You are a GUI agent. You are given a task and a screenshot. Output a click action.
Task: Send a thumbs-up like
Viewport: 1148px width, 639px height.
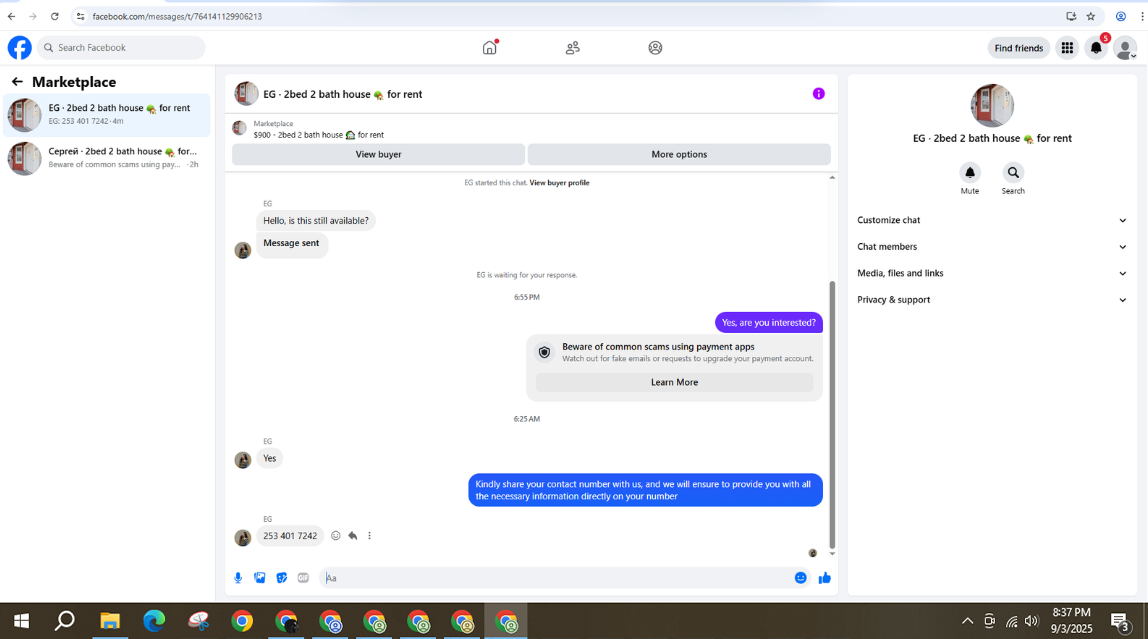point(824,578)
